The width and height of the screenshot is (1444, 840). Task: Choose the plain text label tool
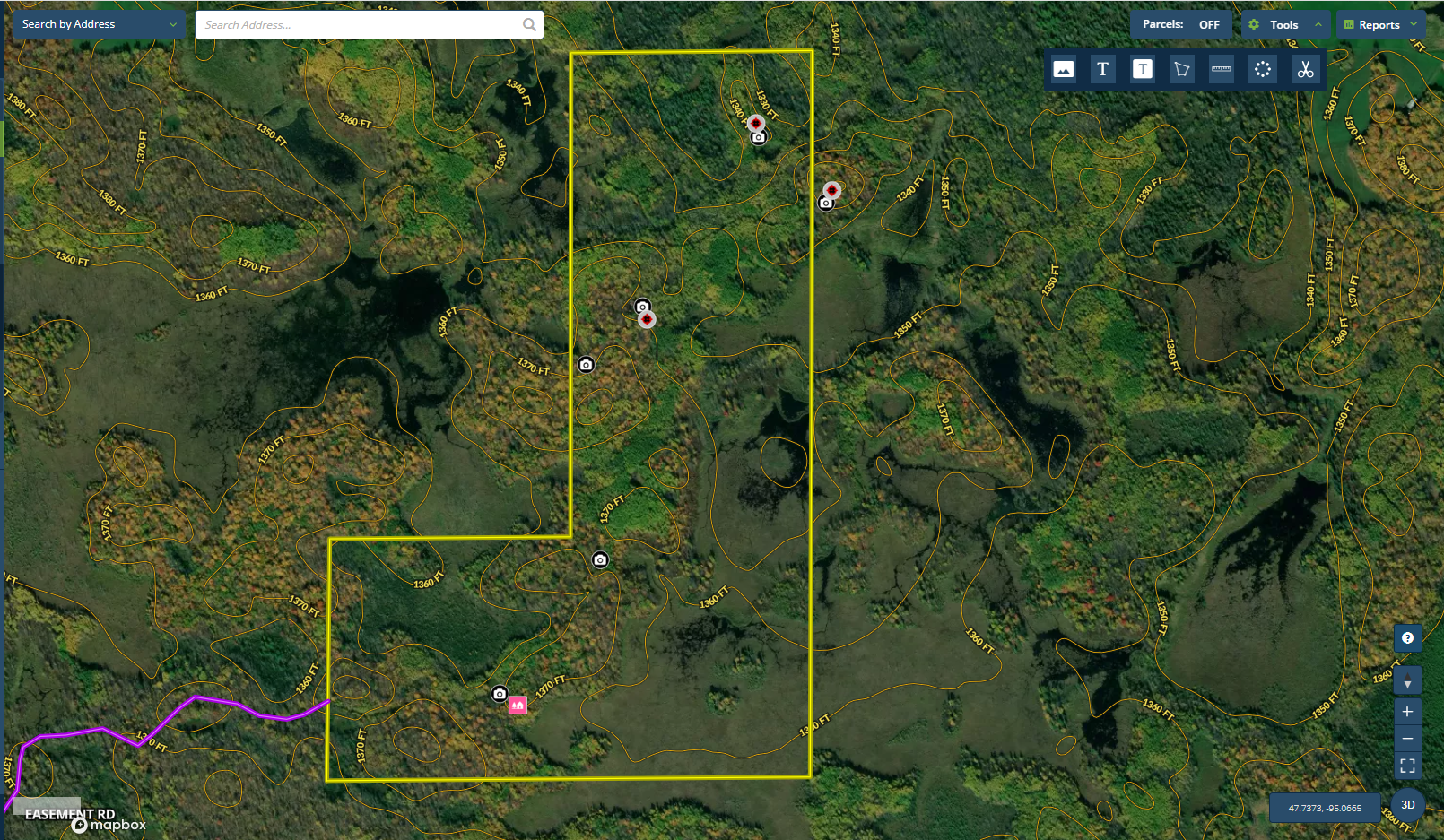[1102, 69]
